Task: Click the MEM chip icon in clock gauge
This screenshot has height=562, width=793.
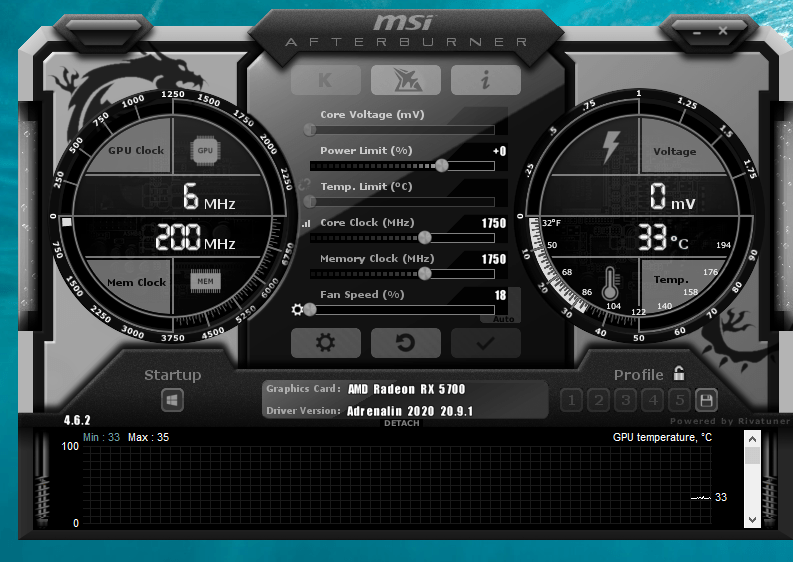Action: [205, 281]
